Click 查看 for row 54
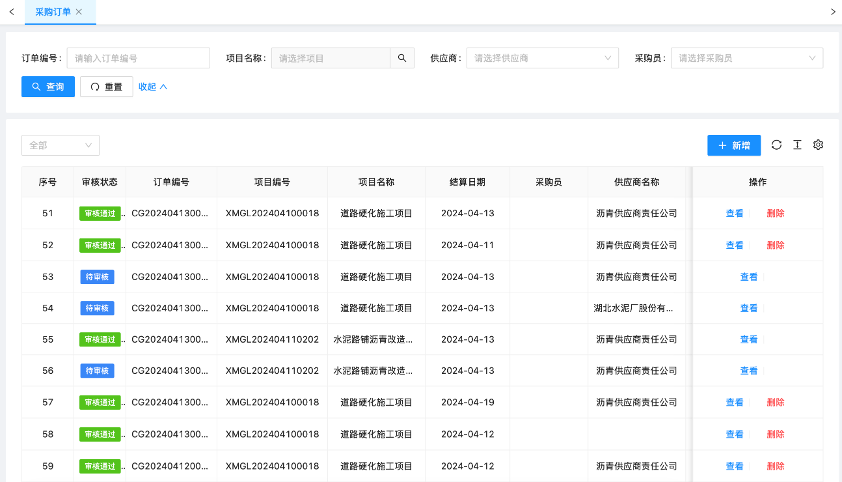 [748, 308]
